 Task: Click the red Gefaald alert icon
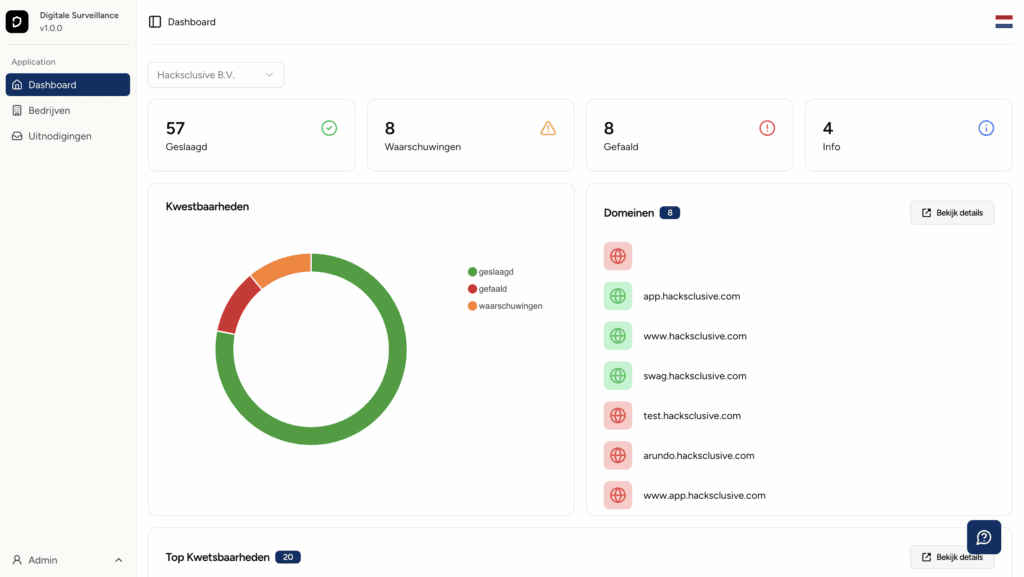tap(767, 128)
